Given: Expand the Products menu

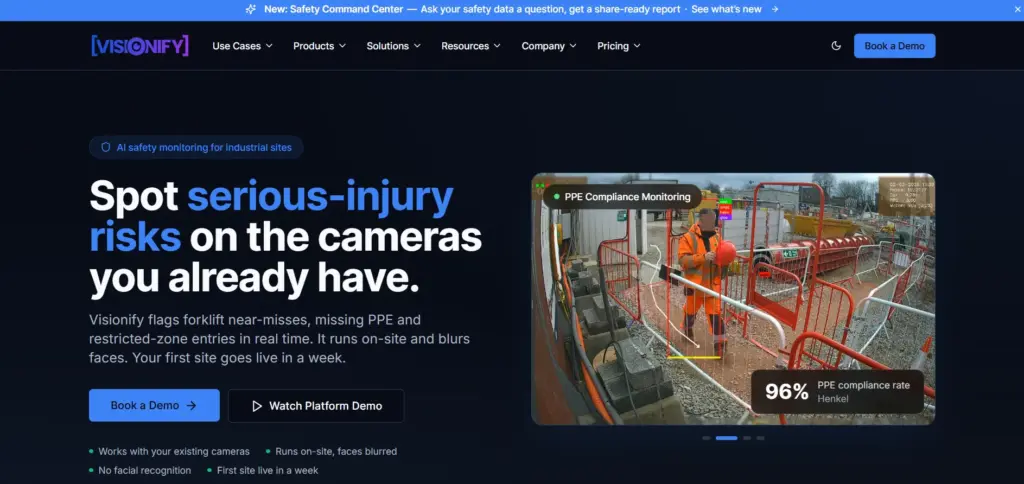Looking at the screenshot, I should click(319, 46).
